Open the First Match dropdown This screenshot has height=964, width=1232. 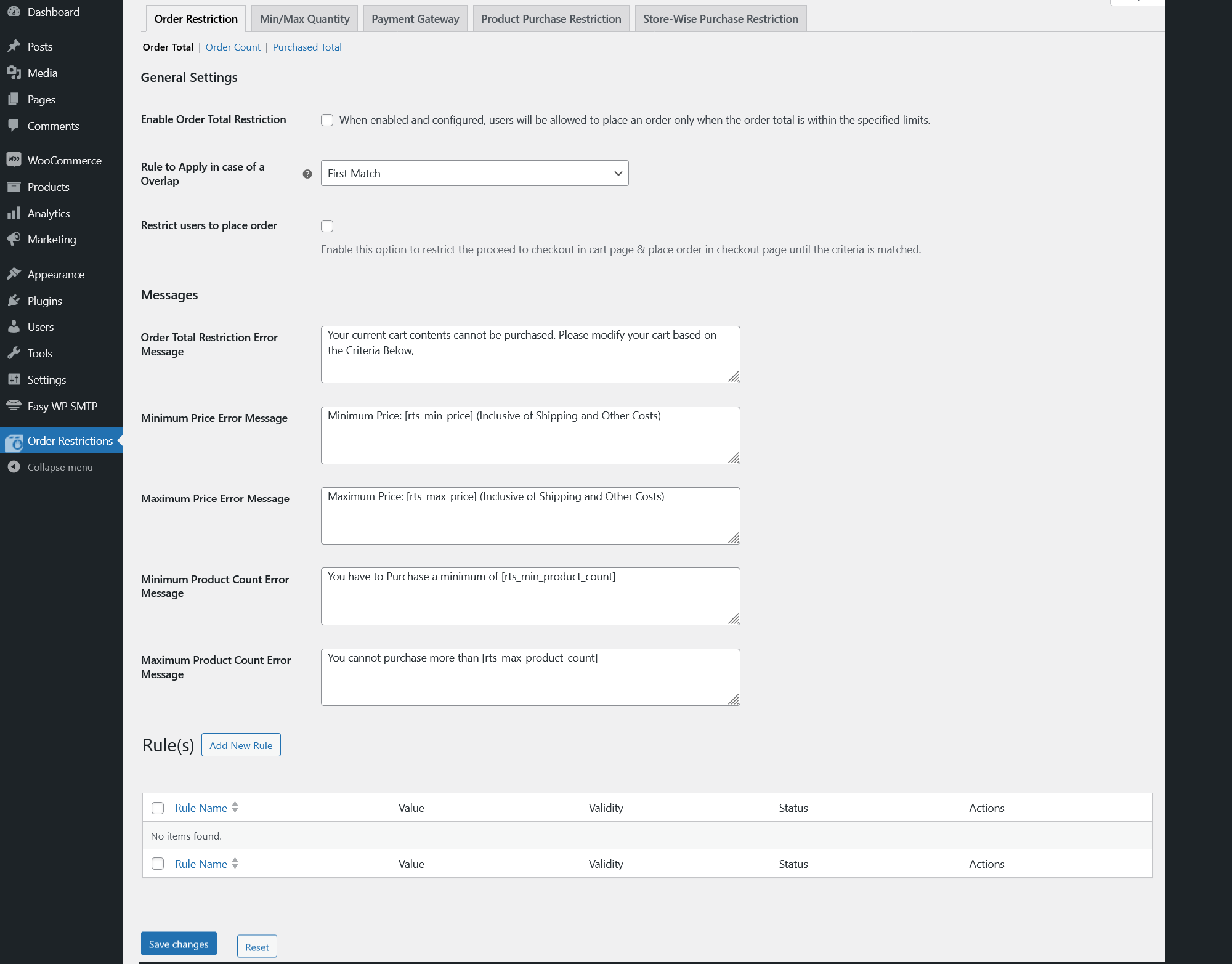pyautogui.click(x=474, y=173)
